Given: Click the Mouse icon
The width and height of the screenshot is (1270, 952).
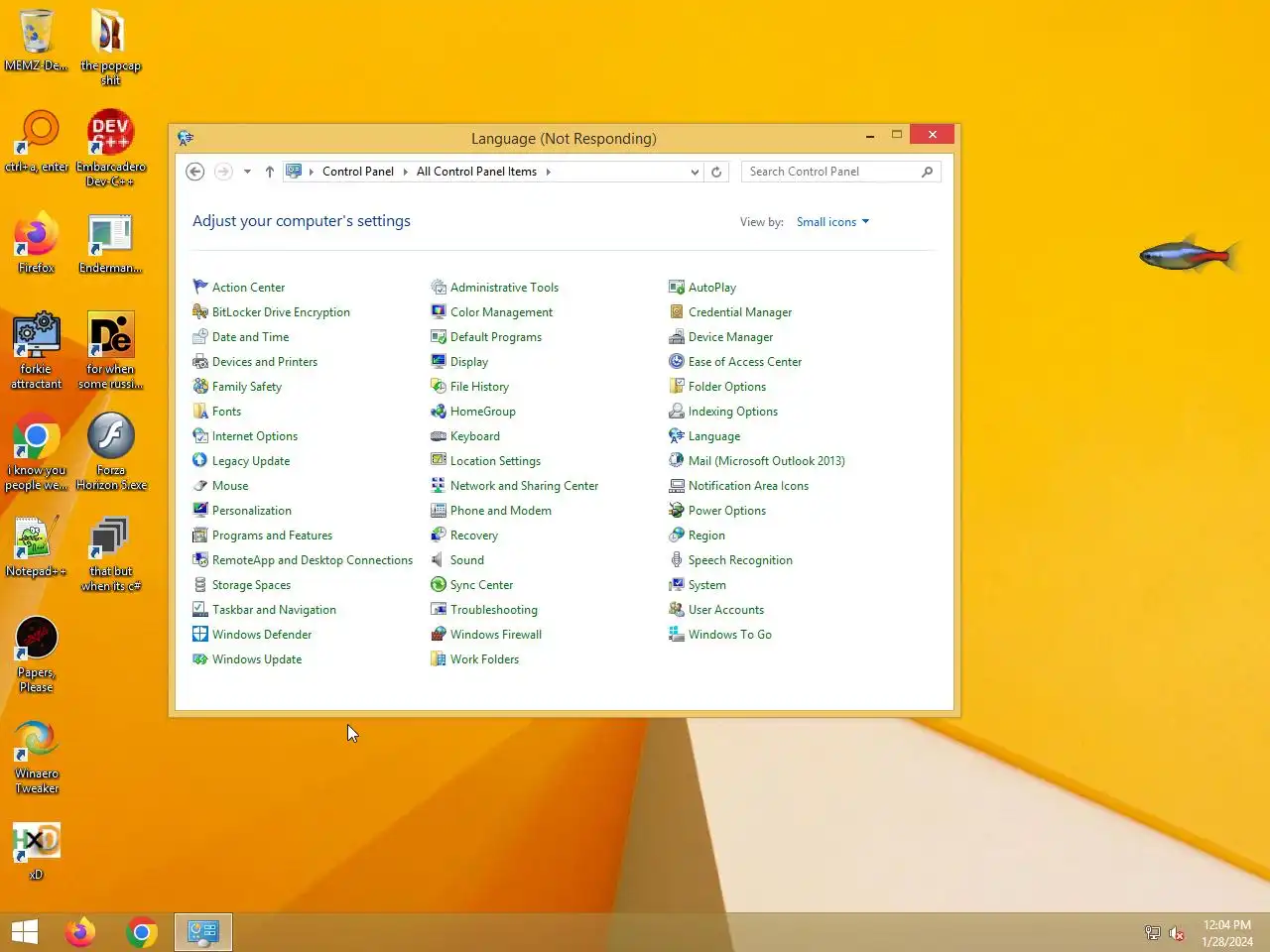Looking at the screenshot, I should tap(200, 485).
